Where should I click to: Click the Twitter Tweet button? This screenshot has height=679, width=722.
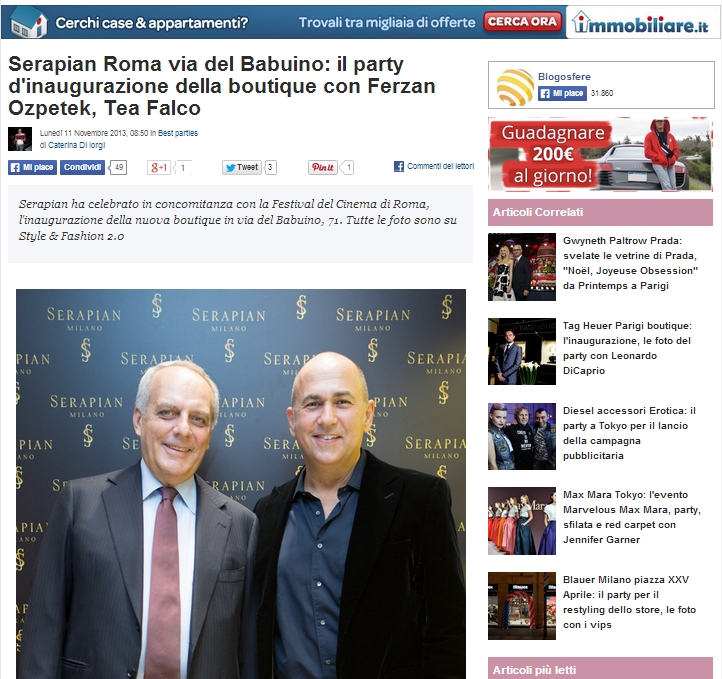point(242,168)
